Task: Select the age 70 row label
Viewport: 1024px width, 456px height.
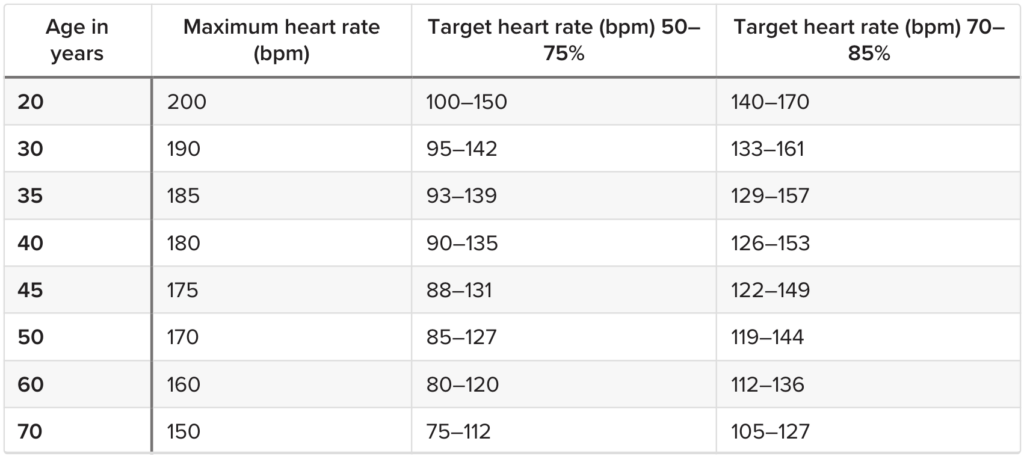Action: tap(32, 432)
